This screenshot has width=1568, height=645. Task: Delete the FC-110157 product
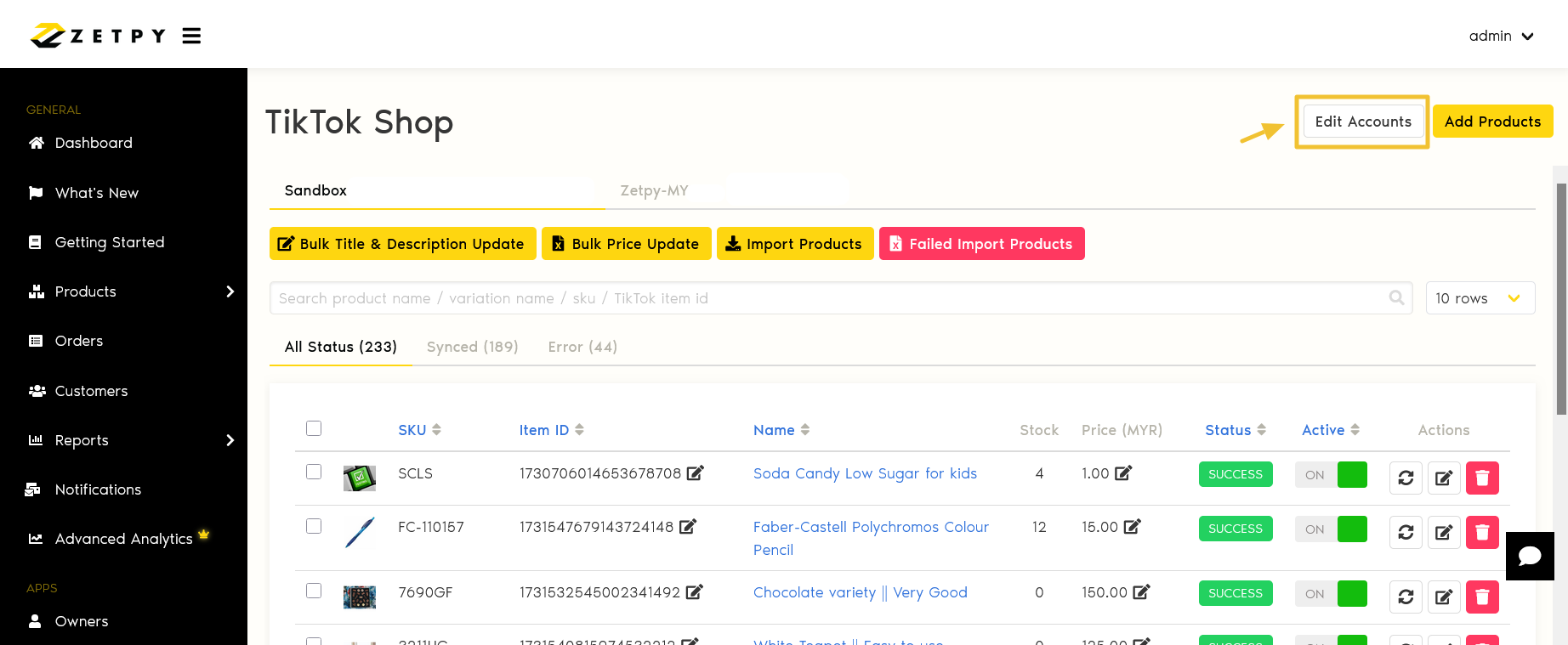tap(1482, 532)
